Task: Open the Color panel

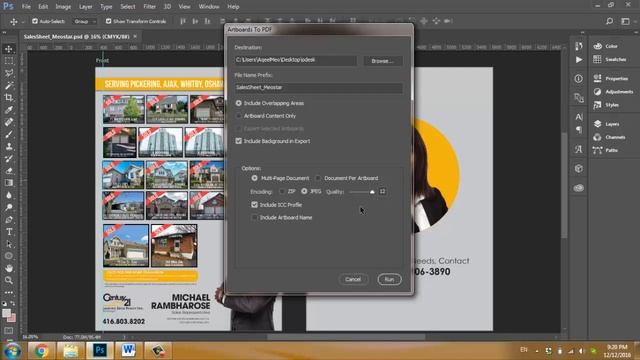Action: 606,46
